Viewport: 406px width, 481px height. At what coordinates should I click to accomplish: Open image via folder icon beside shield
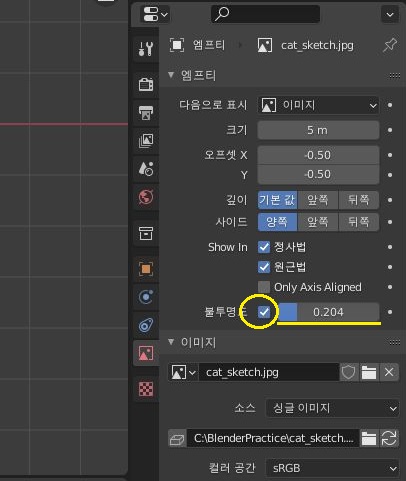click(369, 372)
